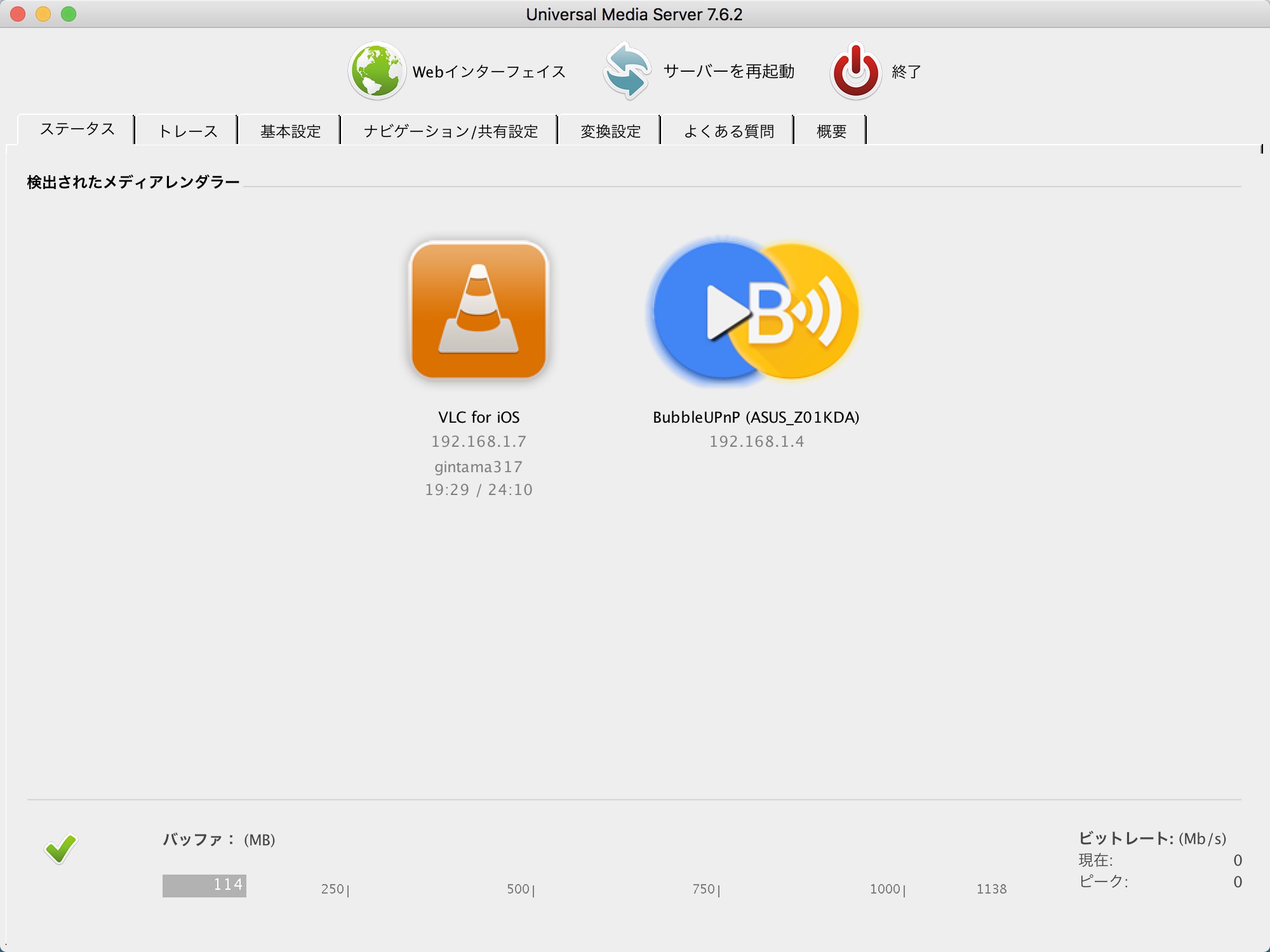The image size is (1270, 952).
Task: Click the window title Universal Media Server 7.6.2
Action: pos(634,14)
